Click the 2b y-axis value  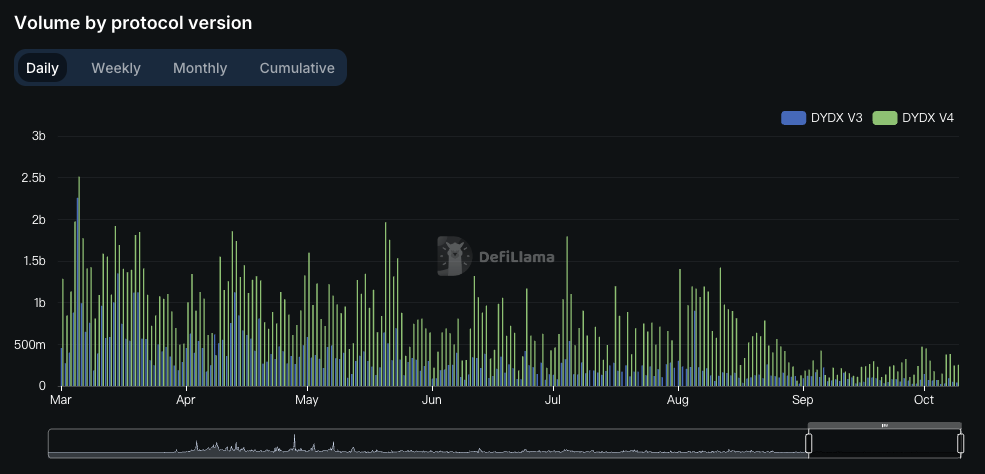(38, 219)
